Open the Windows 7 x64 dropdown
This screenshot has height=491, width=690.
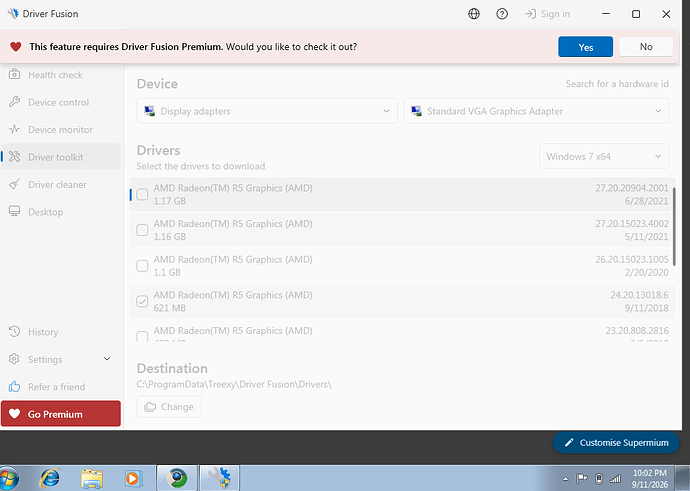click(604, 156)
